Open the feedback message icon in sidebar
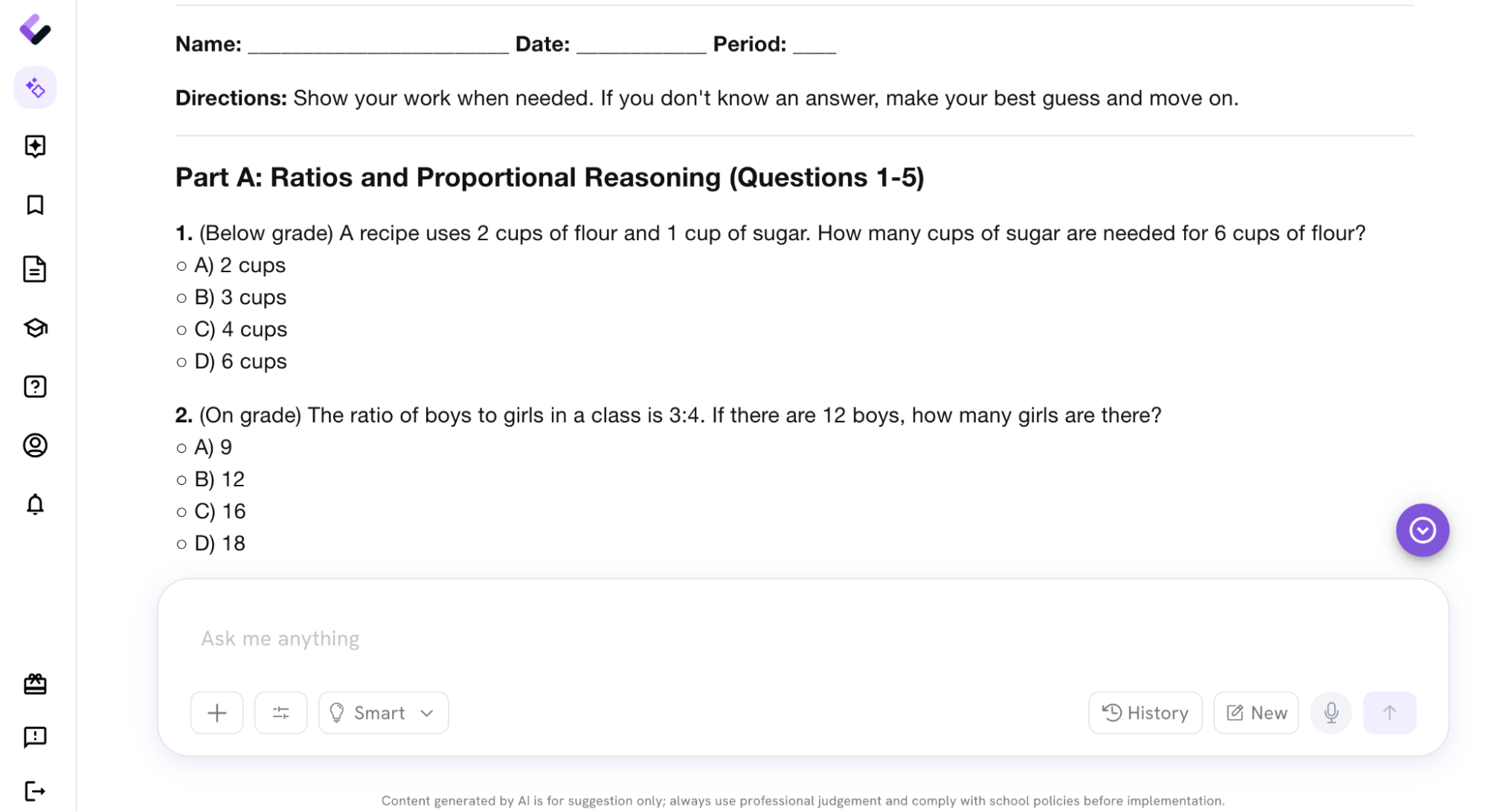The image size is (1487, 812). (x=35, y=737)
